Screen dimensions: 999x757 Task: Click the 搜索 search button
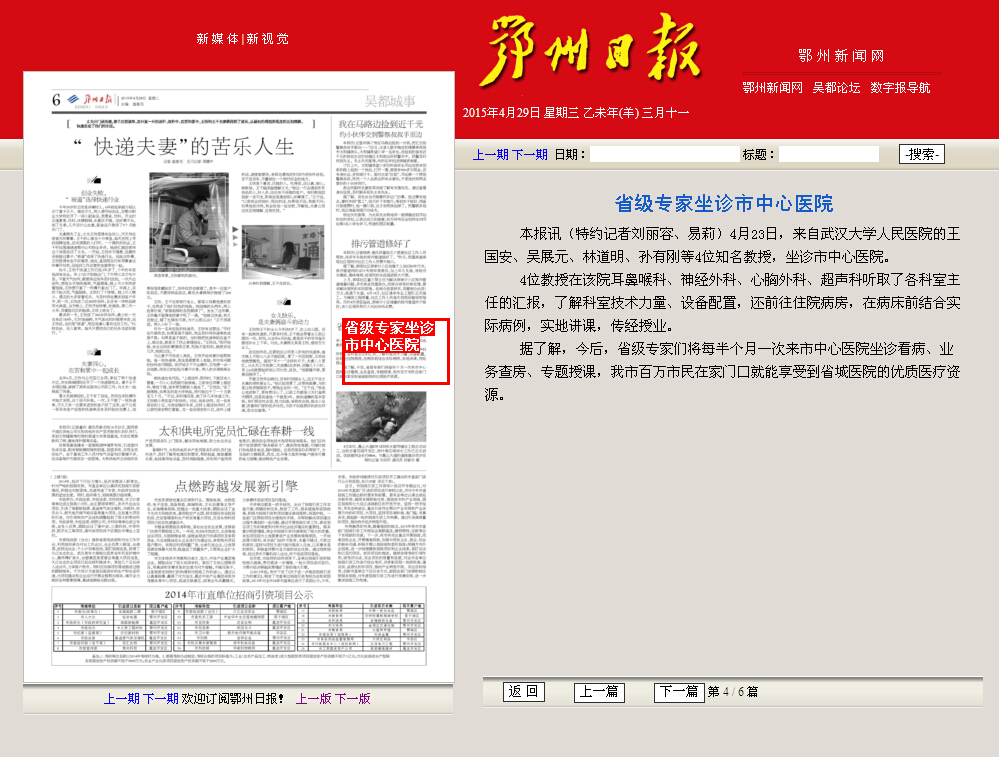tap(922, 154)
